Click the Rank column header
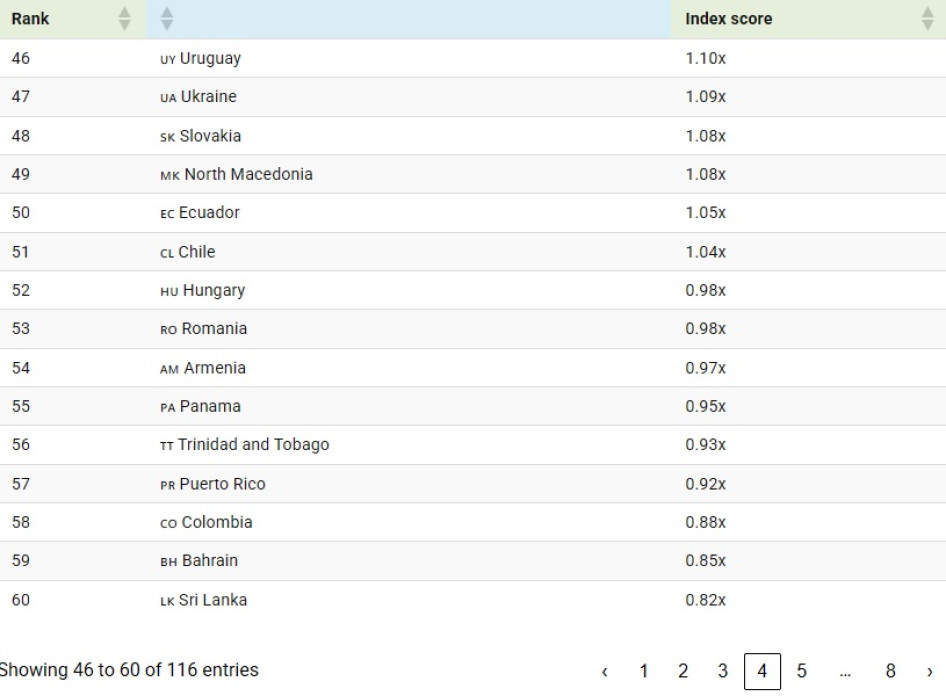946x696 pixels. [x=31, y=19]
